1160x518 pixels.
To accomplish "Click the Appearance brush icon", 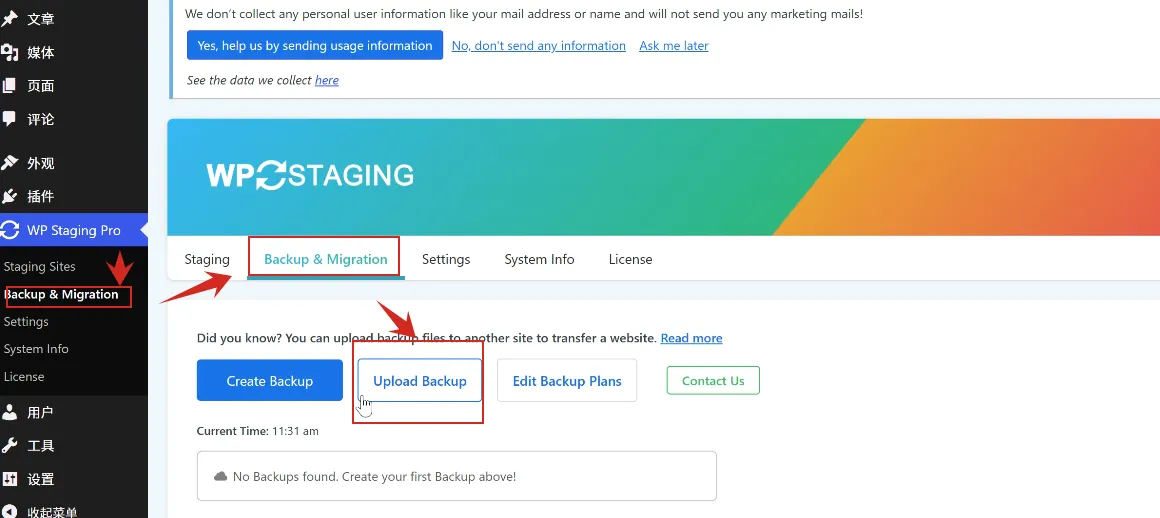I will [x=10, y=163].
